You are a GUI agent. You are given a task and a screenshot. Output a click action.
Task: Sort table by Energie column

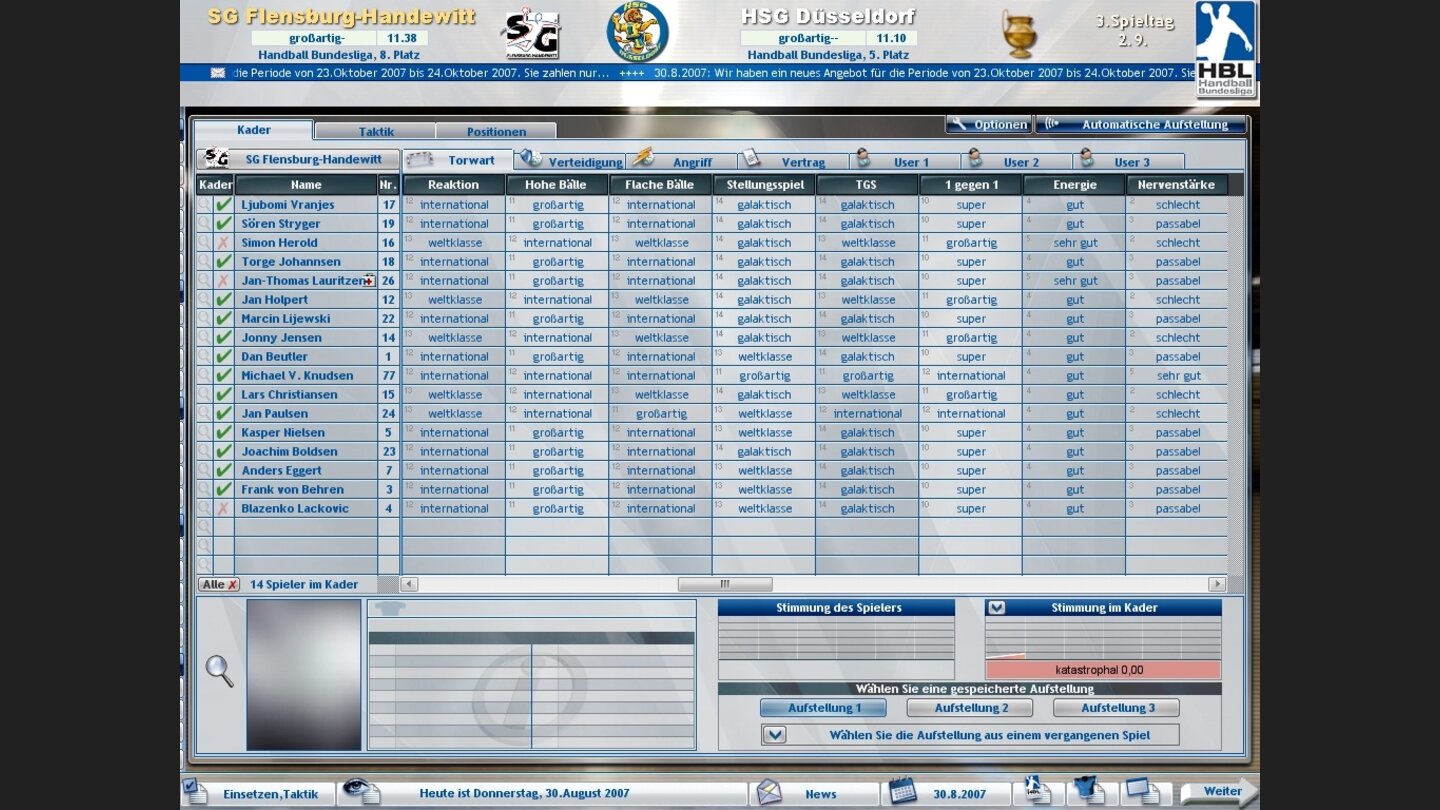coord(1074,185)
